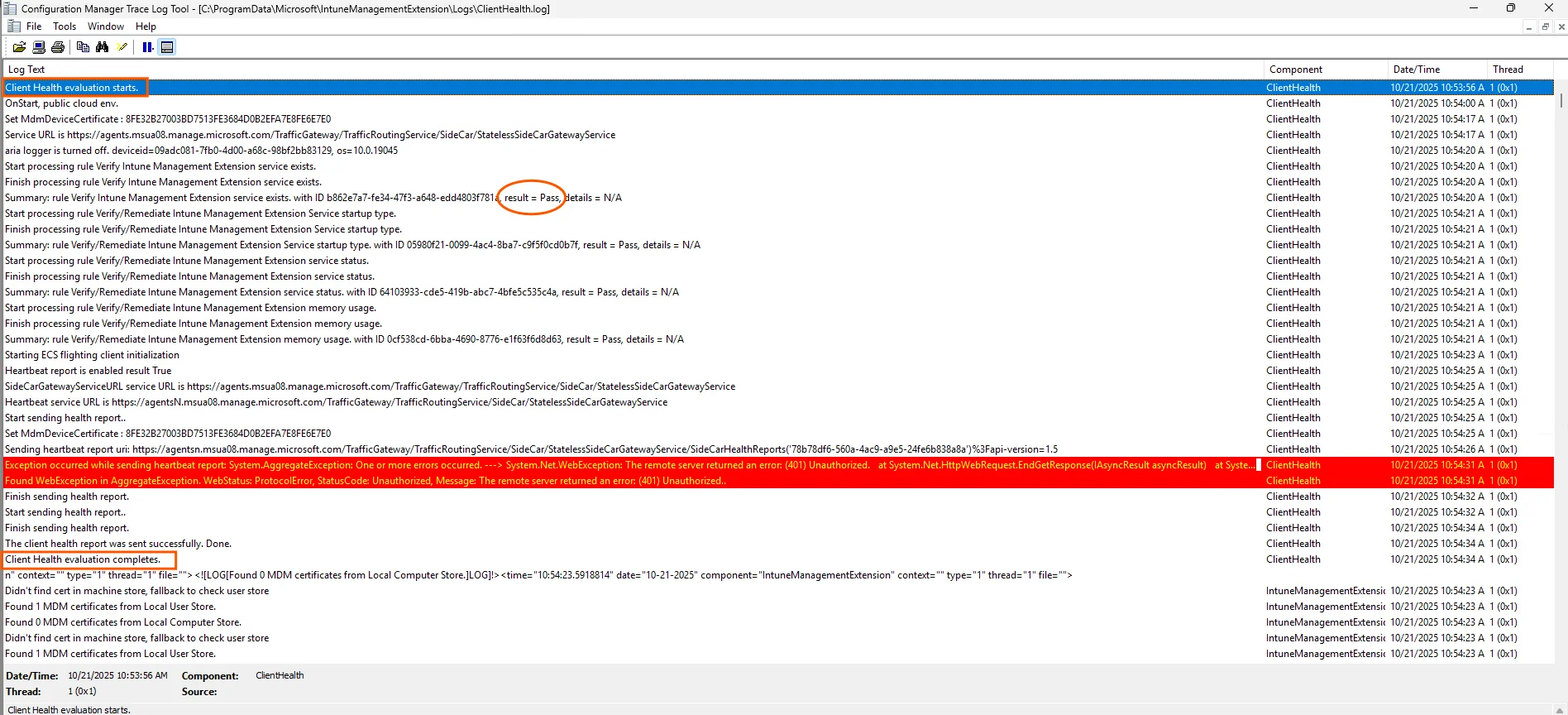Image resolution: width=1568 pixels, height=715 pixels.
Task: Click the Copy to clipboard toolbar icon
Action: point(83,47)
